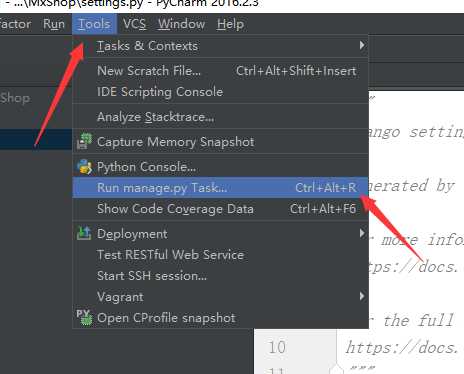Open the VCS menu
Viewport: 464px width, 374px height.
(134, 24)
